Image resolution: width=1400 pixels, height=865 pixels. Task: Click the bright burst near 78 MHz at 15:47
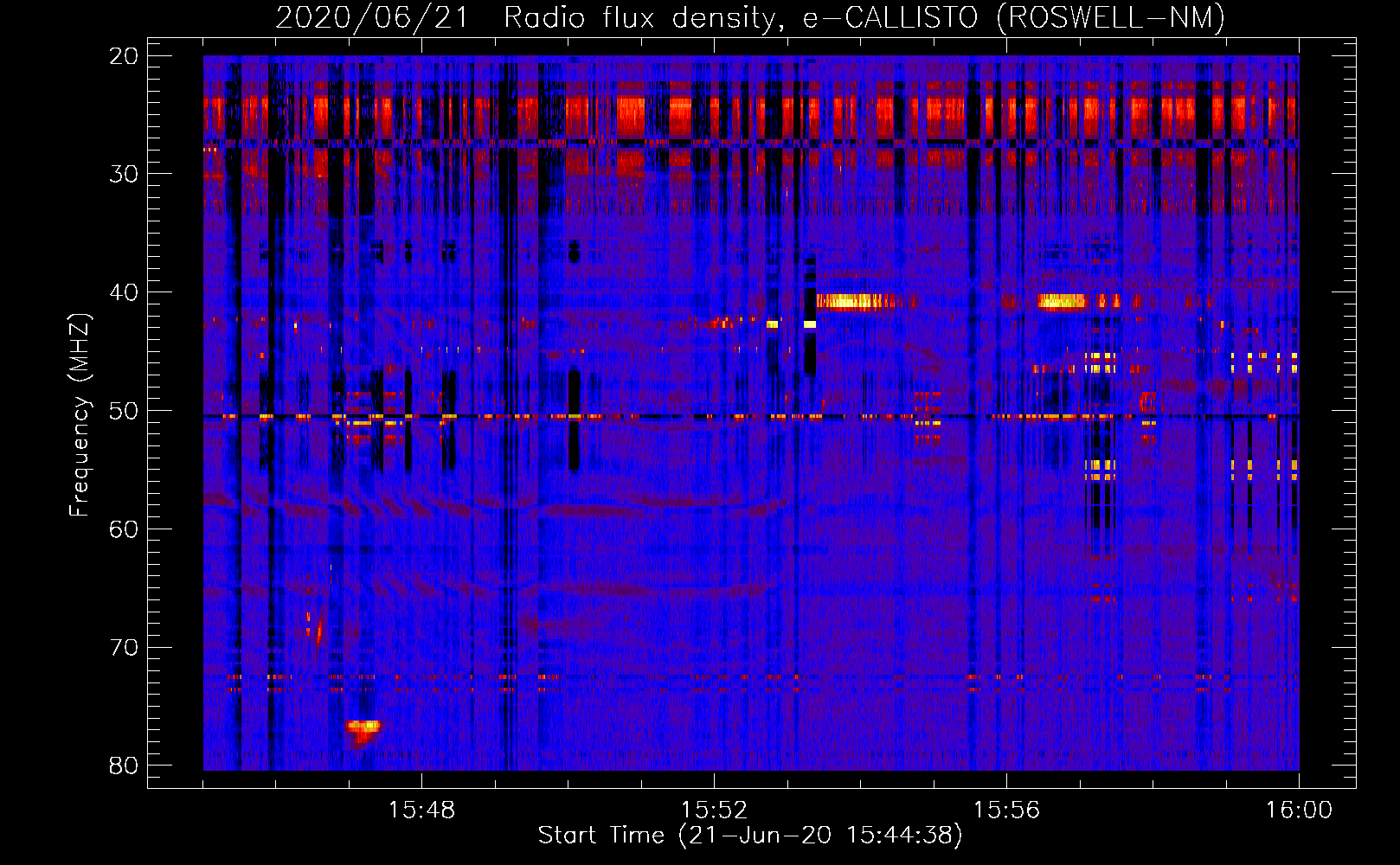pos(363,731)
